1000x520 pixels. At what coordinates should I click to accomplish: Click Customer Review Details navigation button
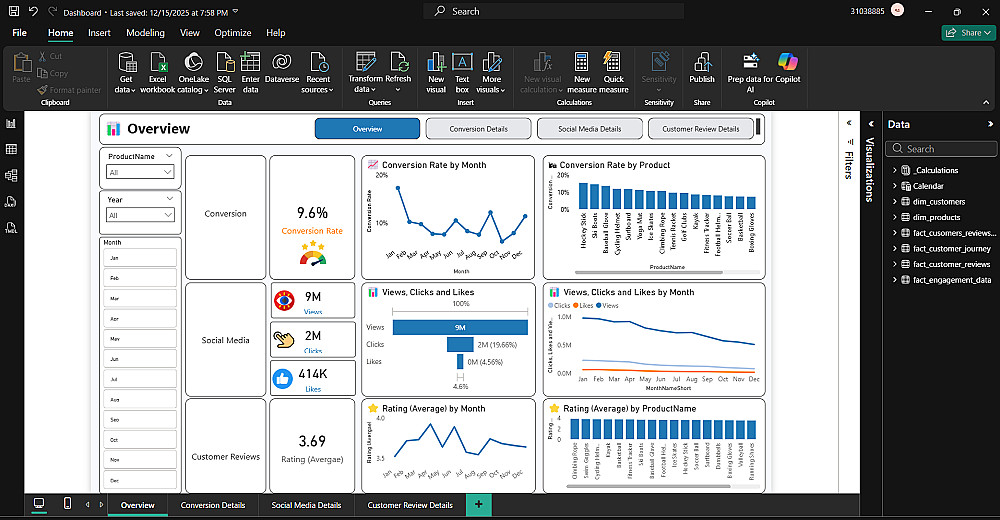point(700,128)
